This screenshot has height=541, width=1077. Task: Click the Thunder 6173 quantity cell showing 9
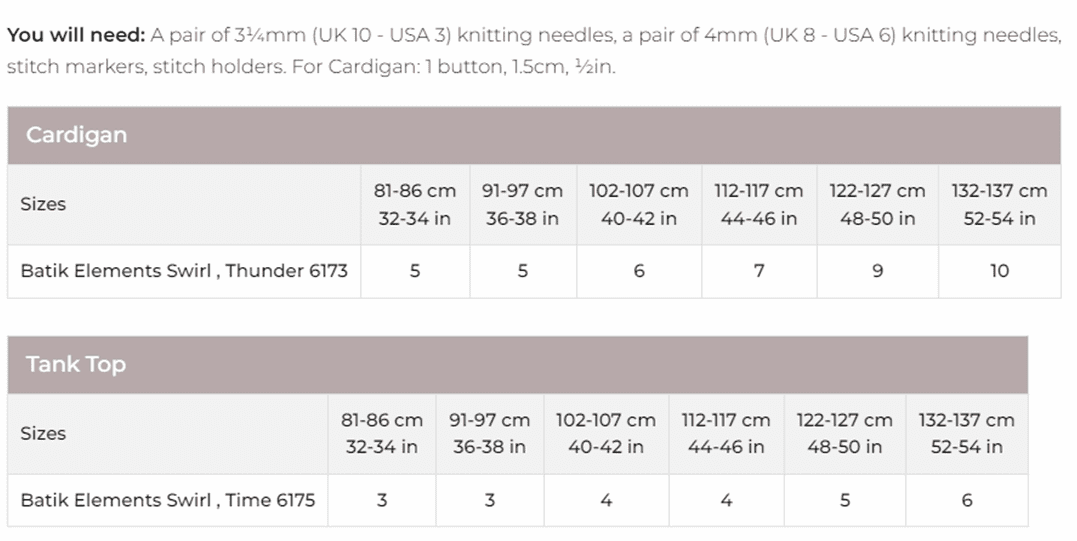[877, 271]
